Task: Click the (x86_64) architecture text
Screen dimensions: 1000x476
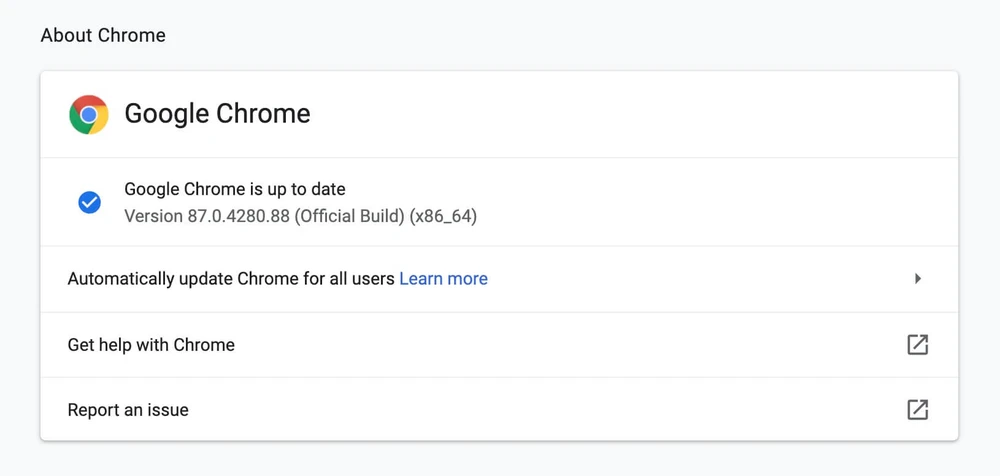Action: (443, 216)
